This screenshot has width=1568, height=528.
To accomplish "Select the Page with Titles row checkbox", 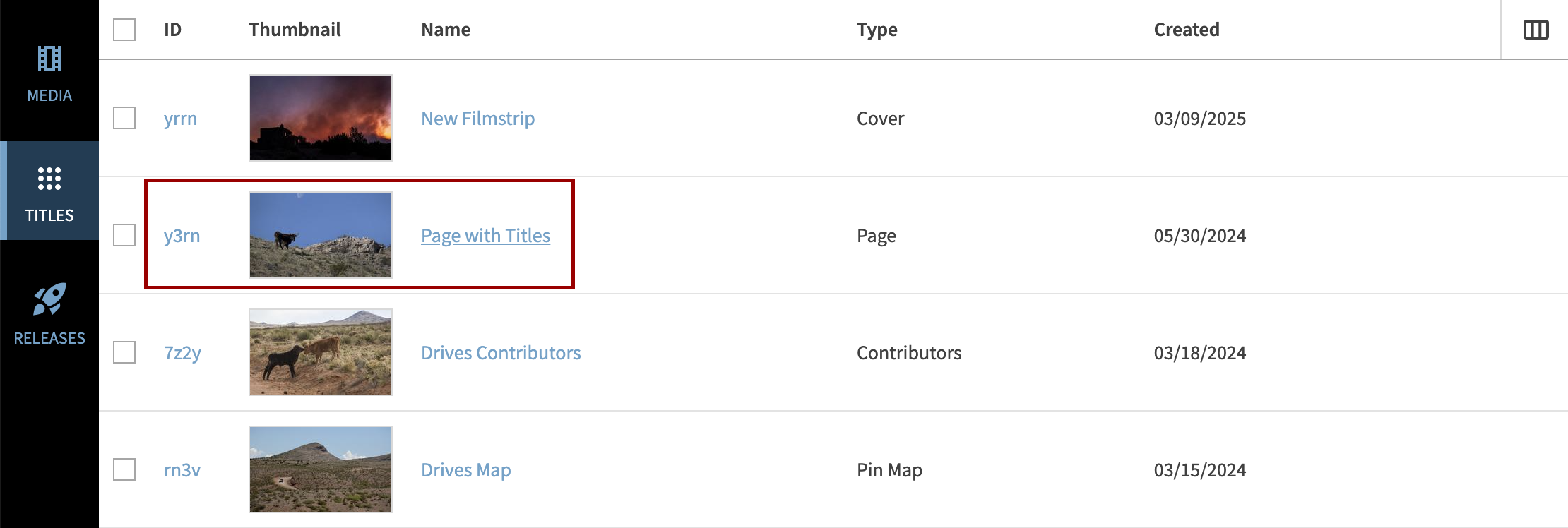I will (124, 235).
